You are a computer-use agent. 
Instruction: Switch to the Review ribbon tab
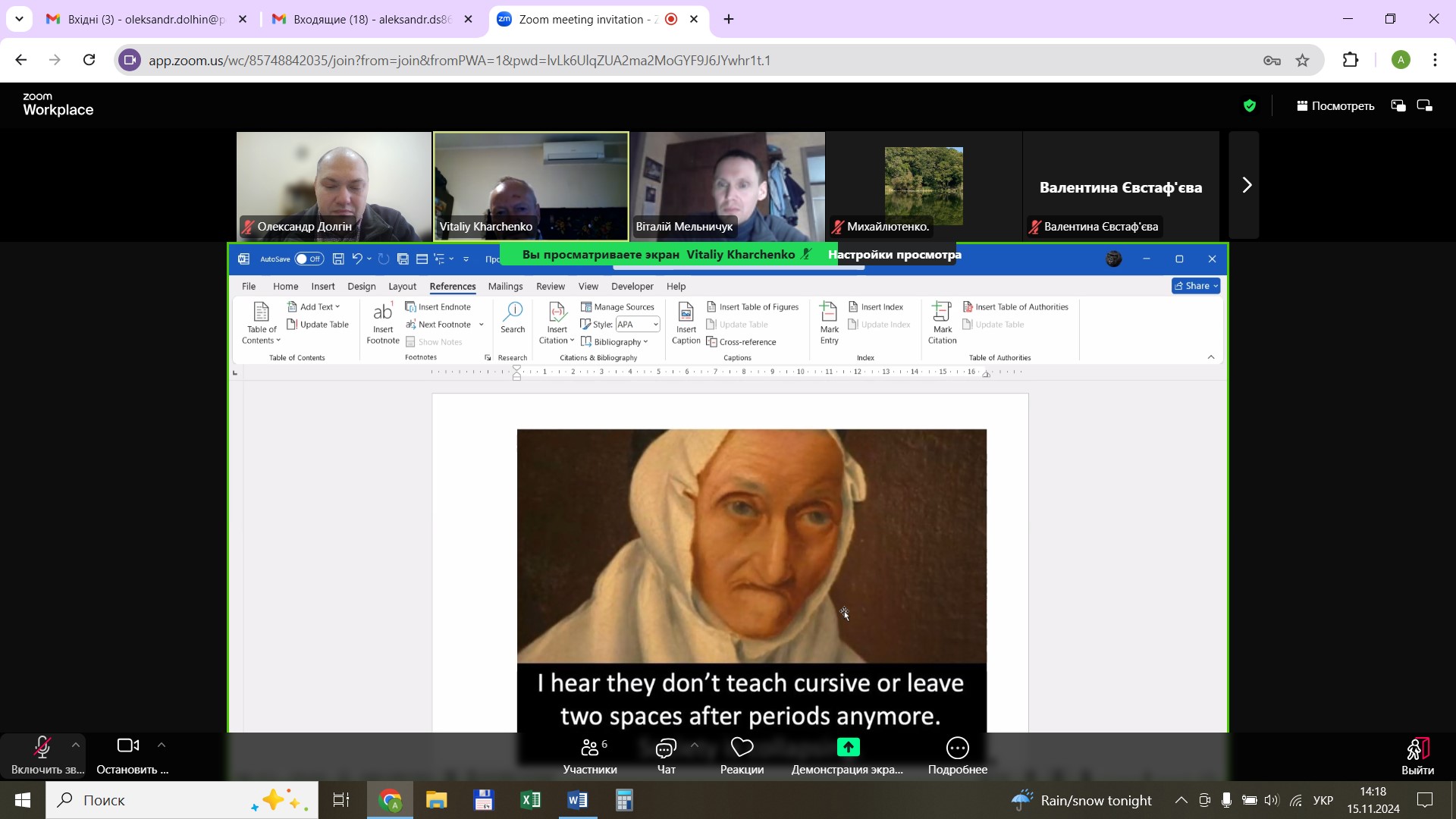tap(551, 287)
